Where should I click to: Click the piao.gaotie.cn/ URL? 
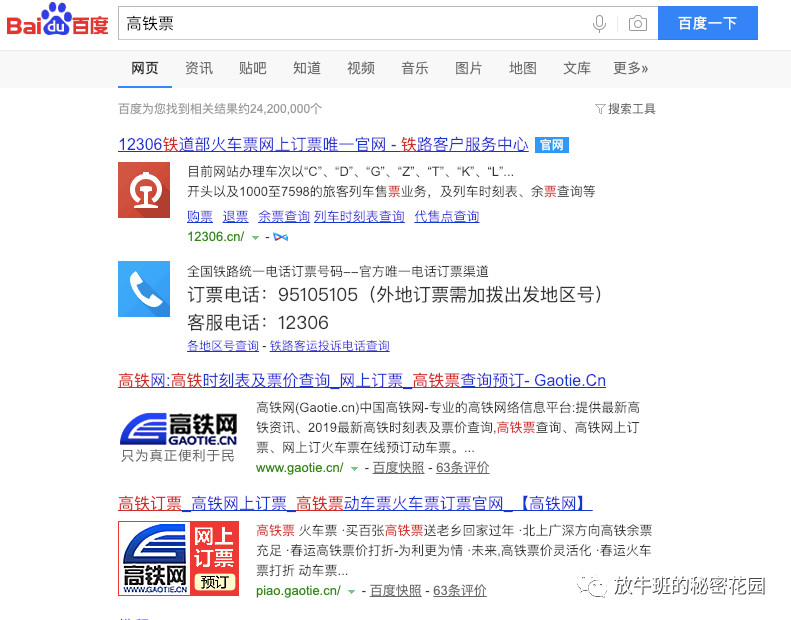(298, 590)
